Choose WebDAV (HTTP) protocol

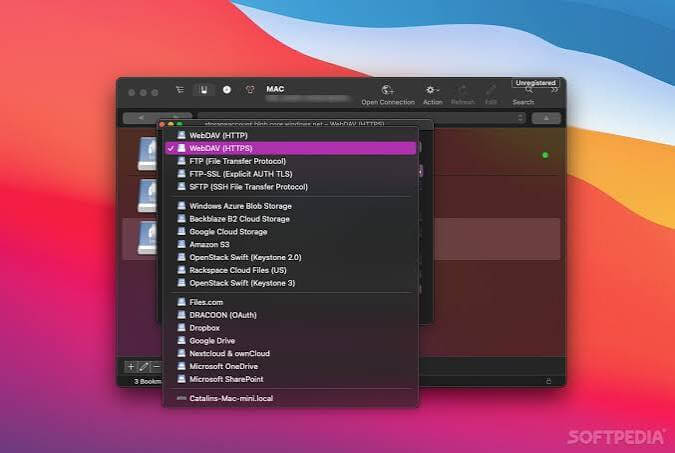[x=291, y=135]
